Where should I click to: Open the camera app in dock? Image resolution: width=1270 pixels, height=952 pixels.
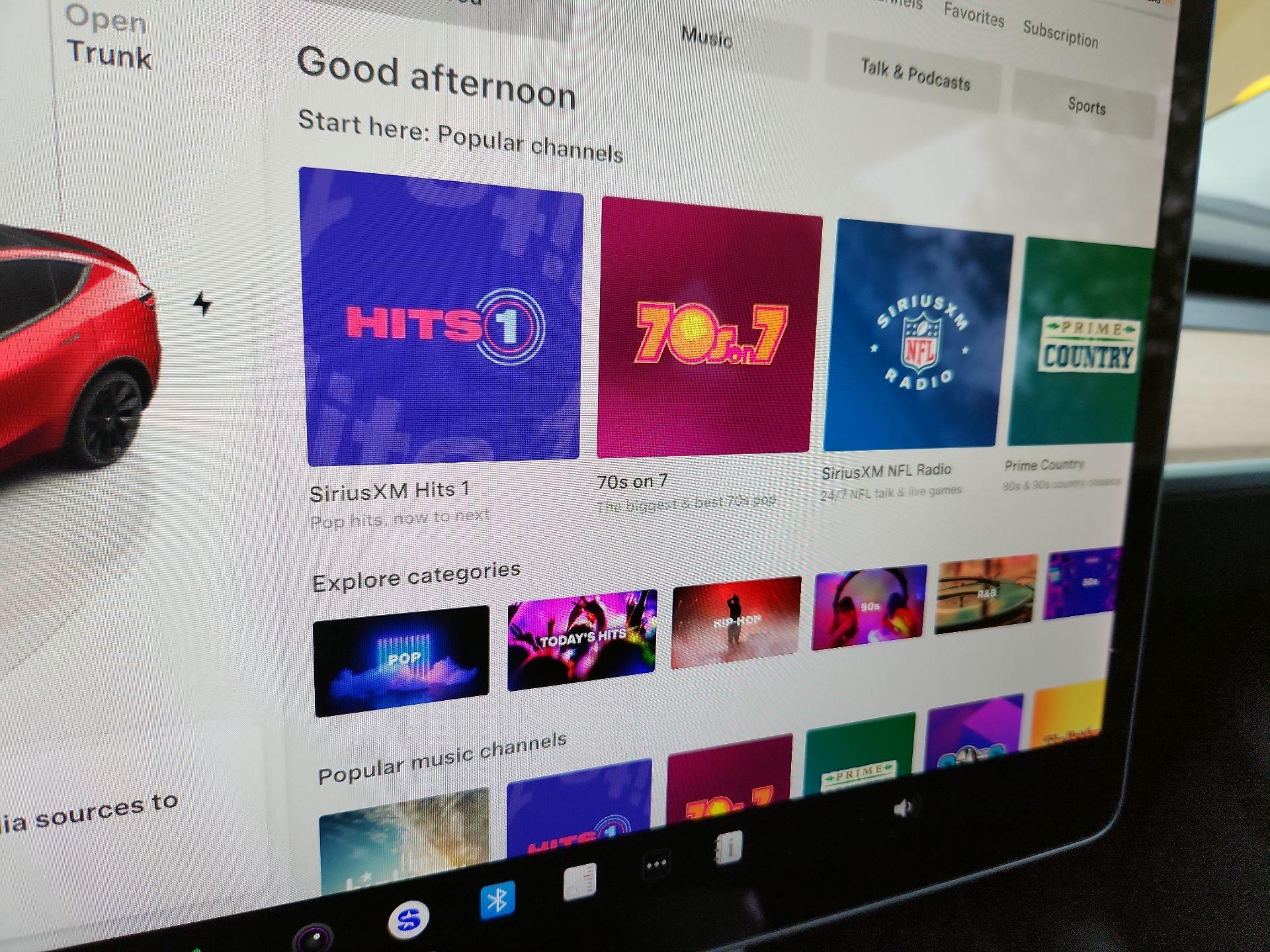point(314,937)
